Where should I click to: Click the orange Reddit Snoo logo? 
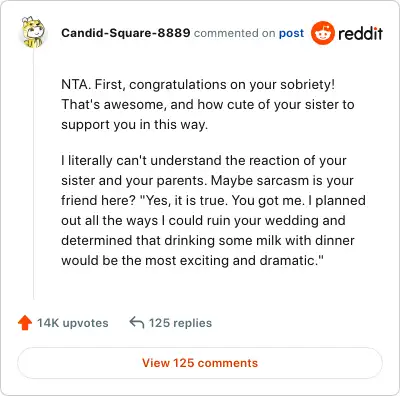click(x=322, y=33)
